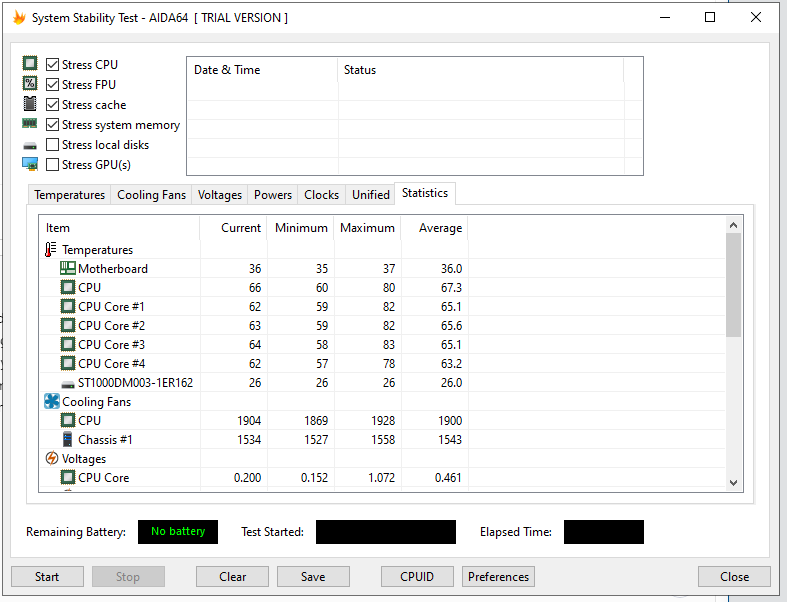The height and width of the screenshot is (602, 787).
Task: Click the AIDA64 flame icon in title bar
Action: 19,18
